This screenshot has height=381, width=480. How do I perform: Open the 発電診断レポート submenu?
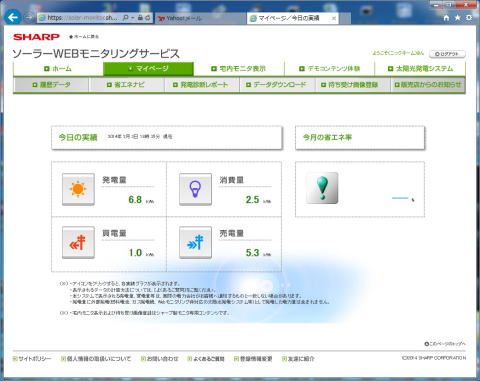click(201, 85)
